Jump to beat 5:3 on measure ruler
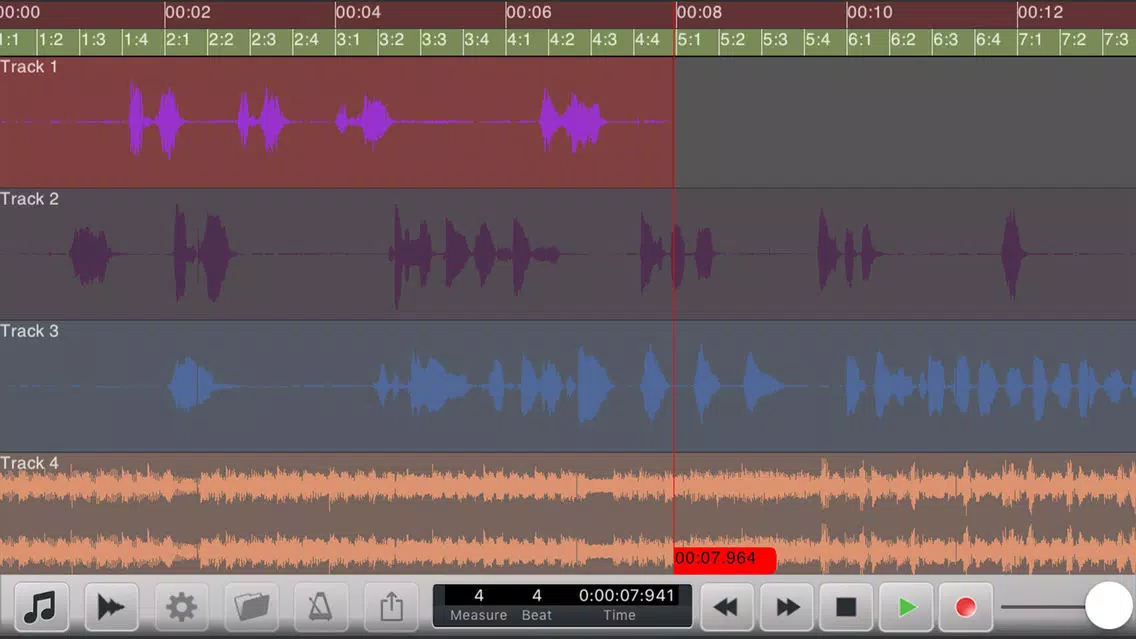1136x639 pixels. point(774,40)
